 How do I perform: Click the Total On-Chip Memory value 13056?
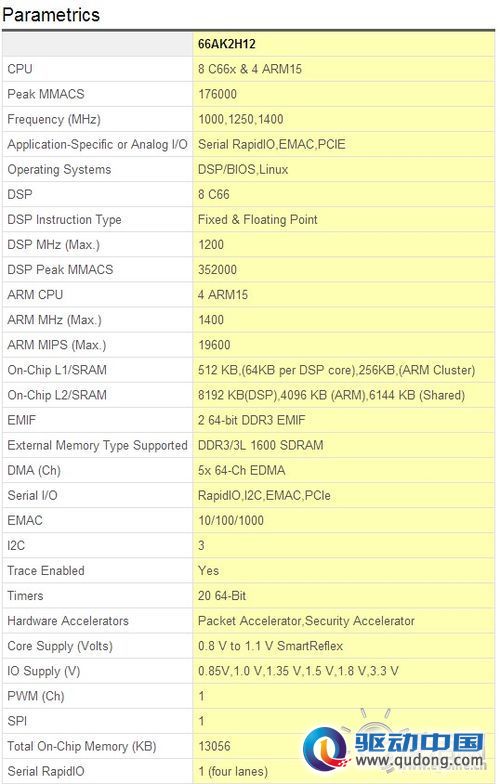214,746
